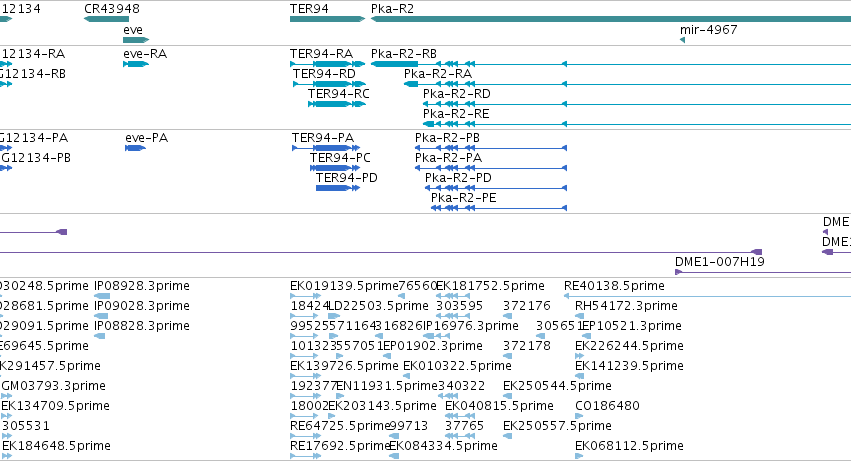The width and height of the screenshot is (851, 461).
Task: Click the 372176 EST label
Action: tap(526, 306)
